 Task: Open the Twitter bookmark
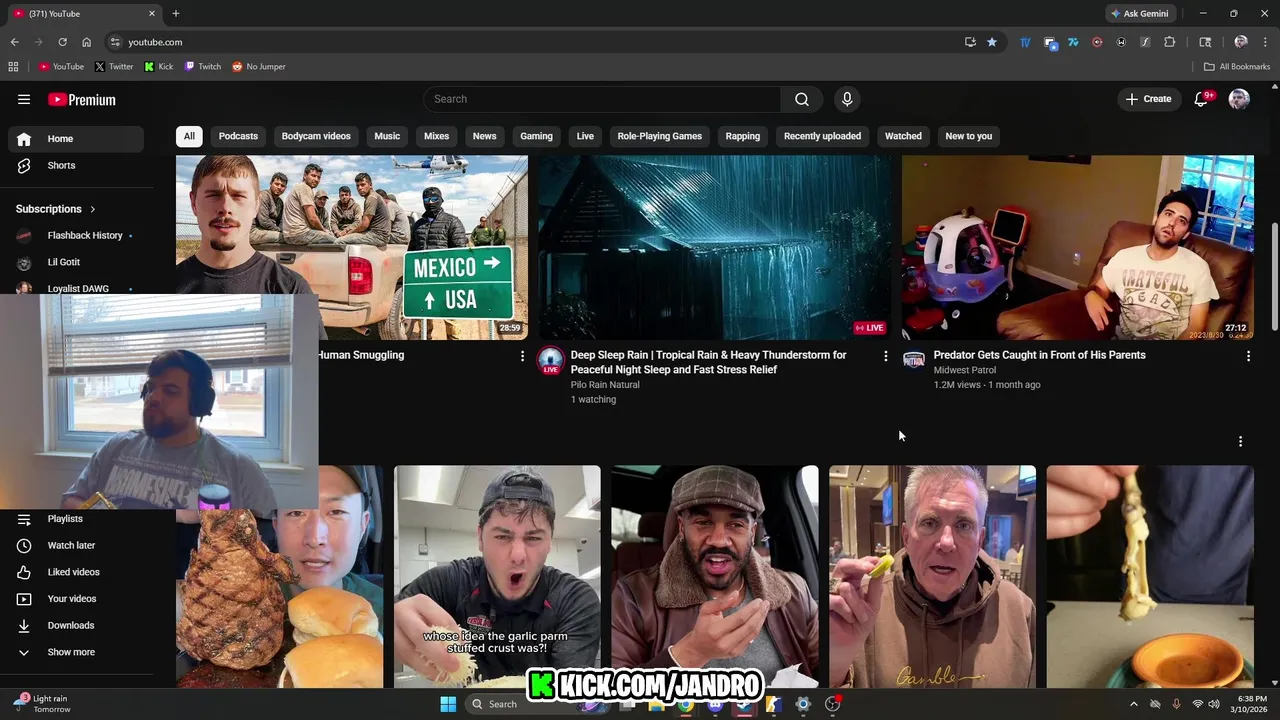(x=114, y=67)
